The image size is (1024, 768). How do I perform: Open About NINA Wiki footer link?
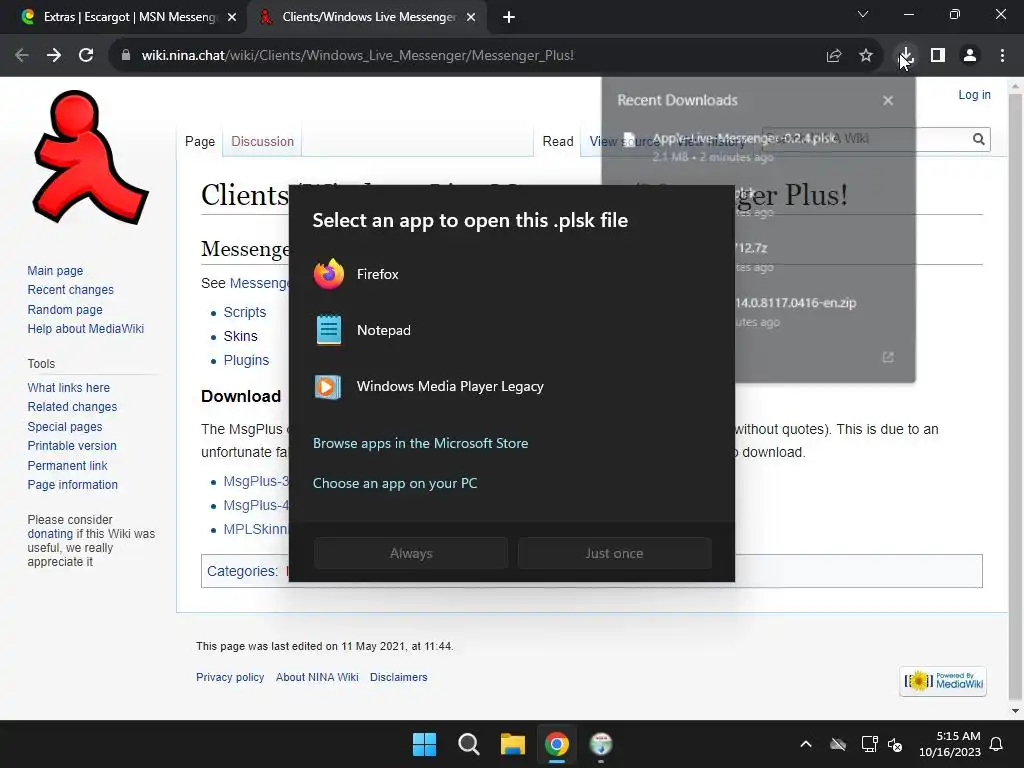point(317,677)
